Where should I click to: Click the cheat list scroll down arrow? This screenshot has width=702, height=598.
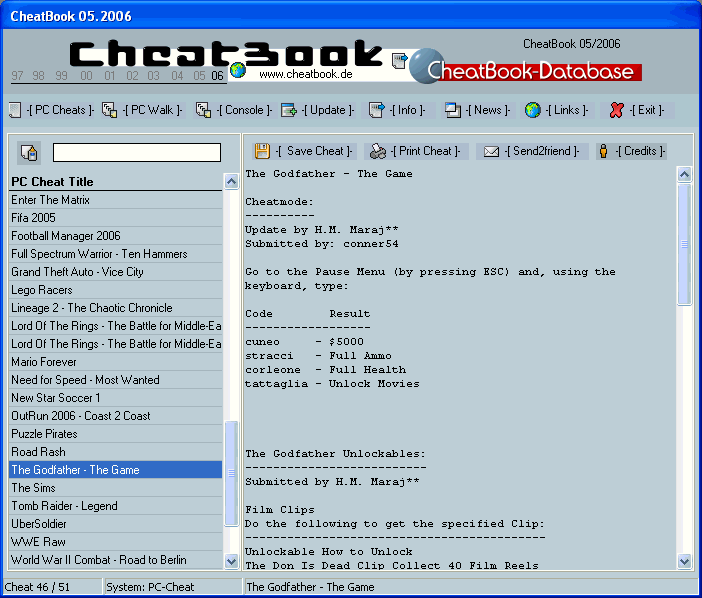pos(231,561)
